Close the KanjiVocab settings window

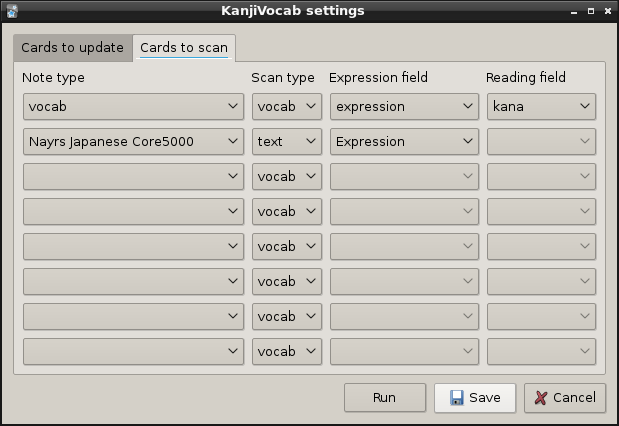coord(607,11)
